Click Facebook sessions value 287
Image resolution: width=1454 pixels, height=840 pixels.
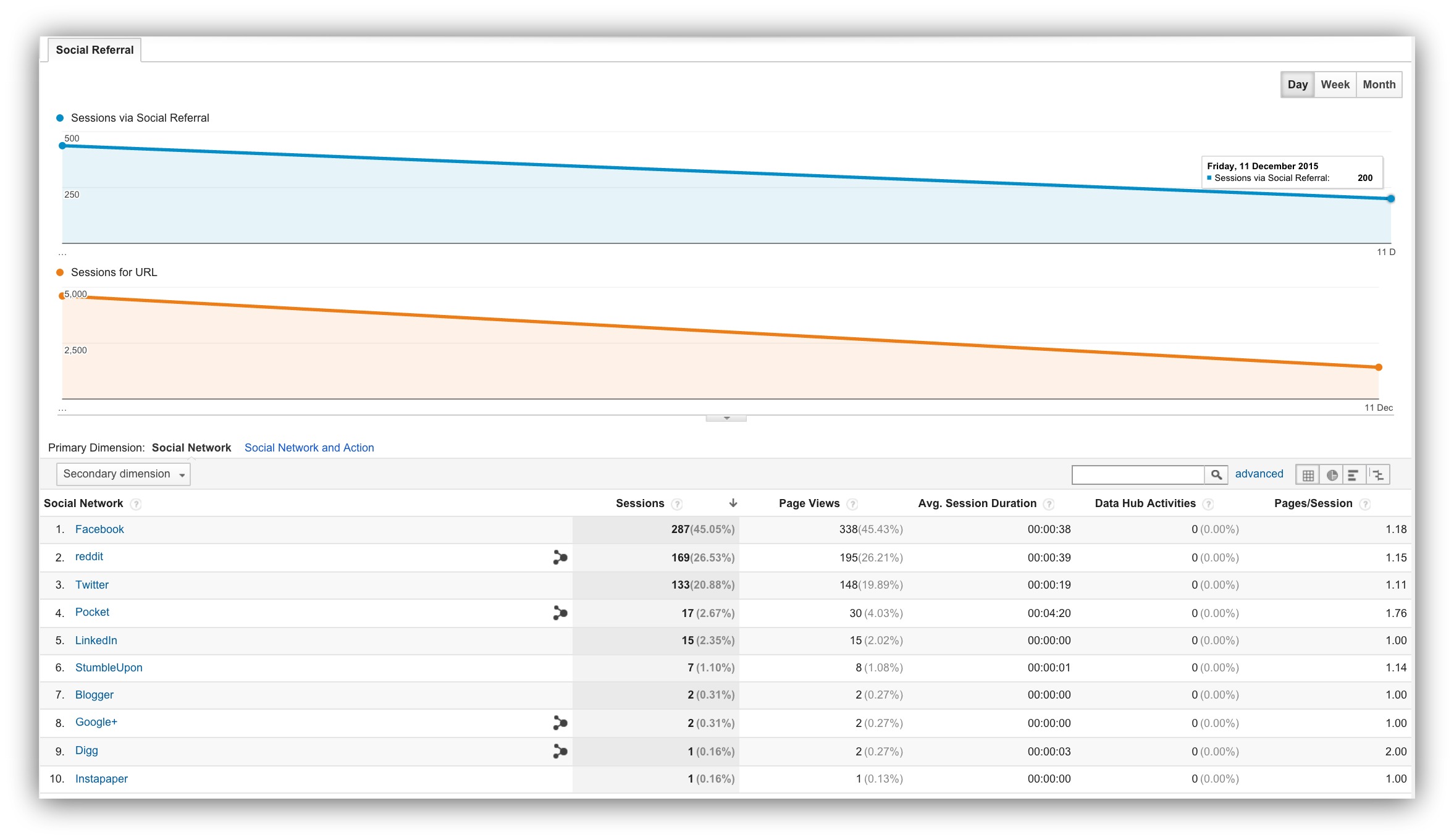(680, 529)
